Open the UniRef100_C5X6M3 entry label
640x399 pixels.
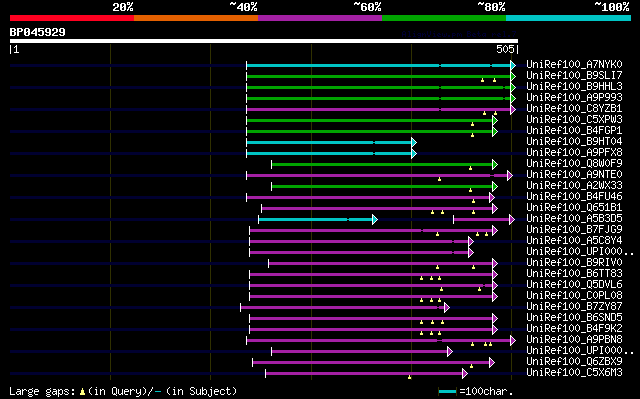point(574,372)
